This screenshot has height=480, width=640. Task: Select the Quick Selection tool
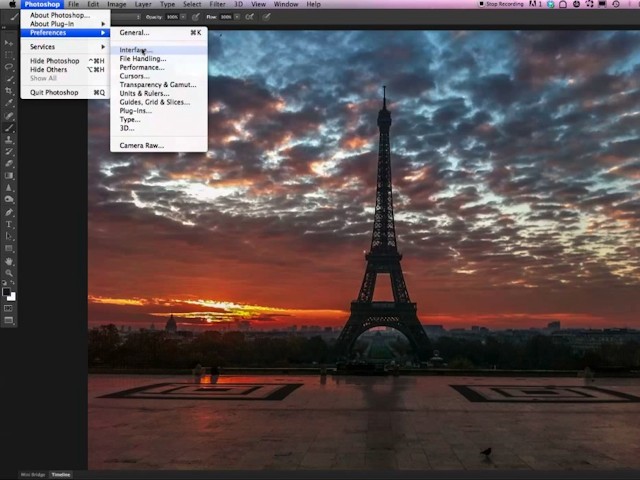9,79
